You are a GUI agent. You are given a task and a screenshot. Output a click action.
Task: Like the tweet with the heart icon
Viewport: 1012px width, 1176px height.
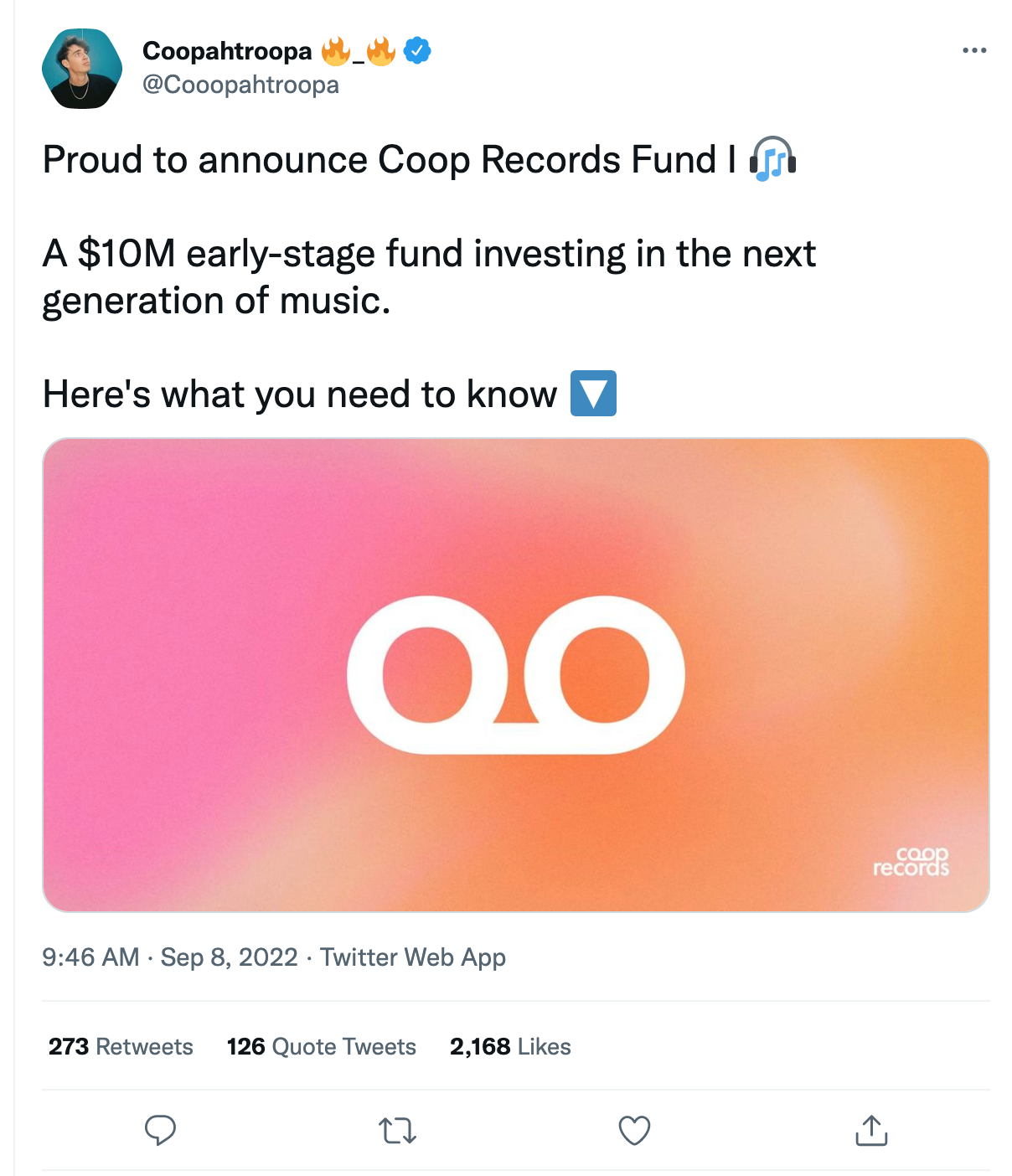pos(634,1131)
